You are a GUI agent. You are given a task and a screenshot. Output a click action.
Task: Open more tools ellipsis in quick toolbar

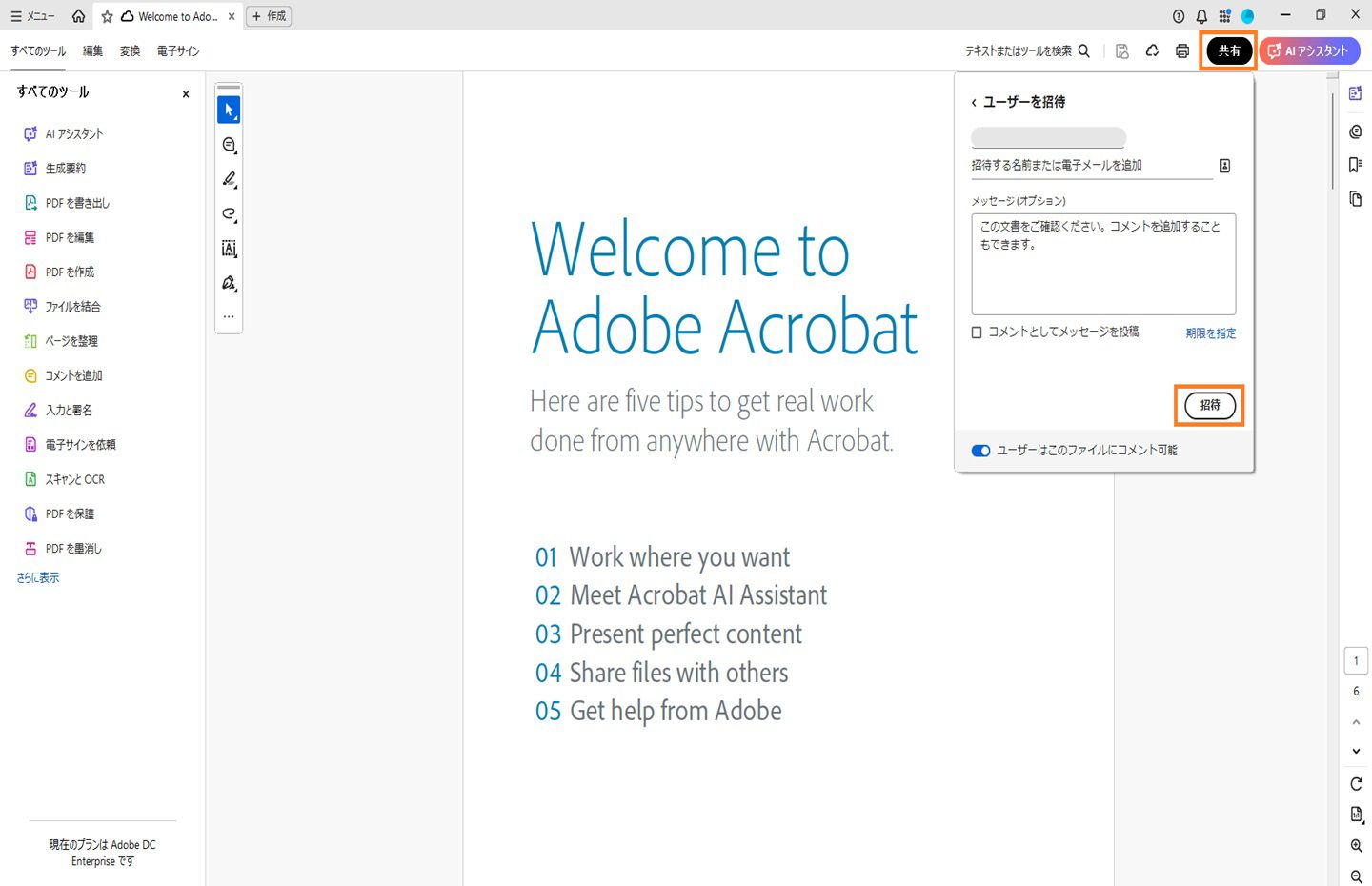(229, 316)
